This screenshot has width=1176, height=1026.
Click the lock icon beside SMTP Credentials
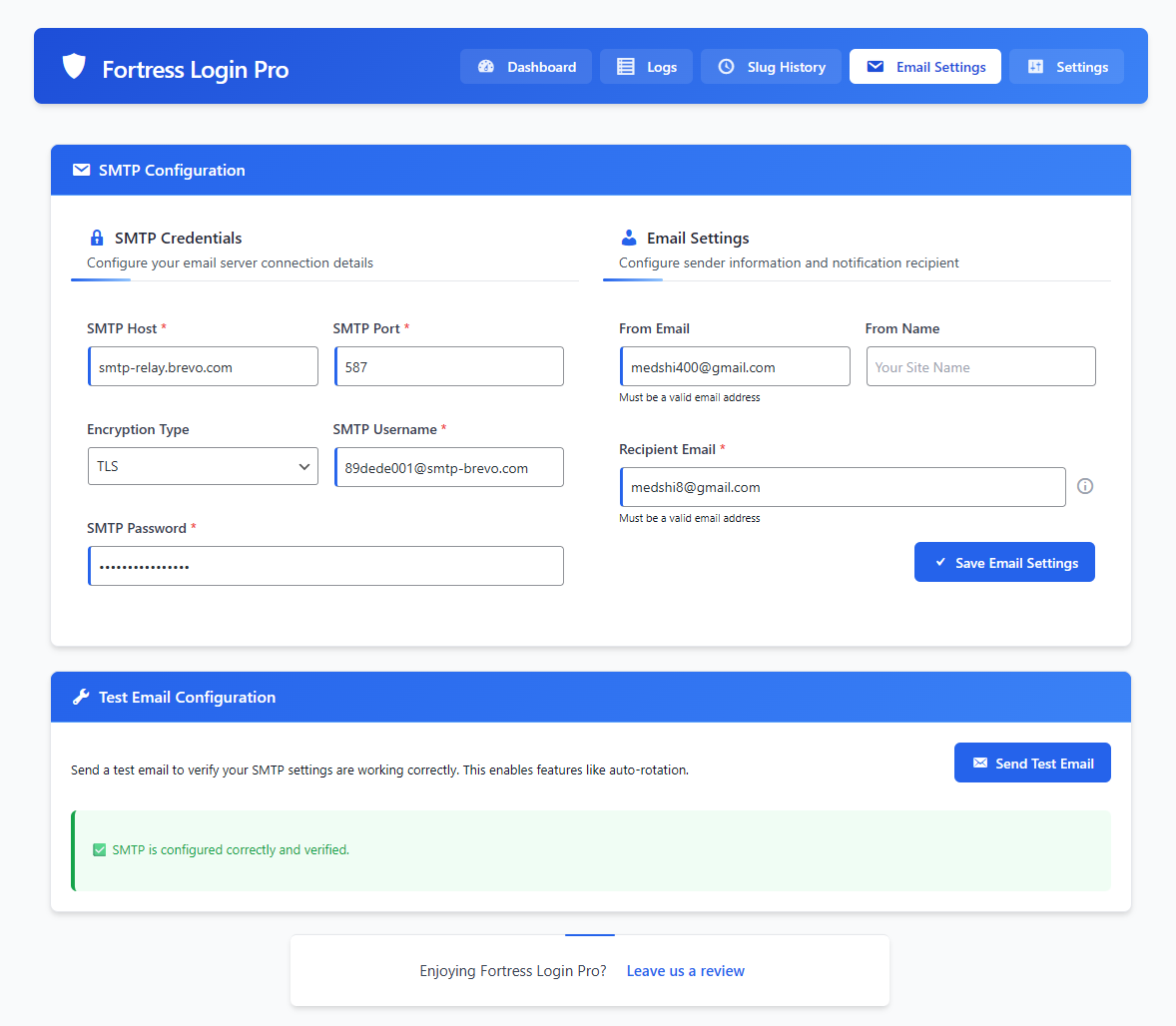tap(97, 238)
